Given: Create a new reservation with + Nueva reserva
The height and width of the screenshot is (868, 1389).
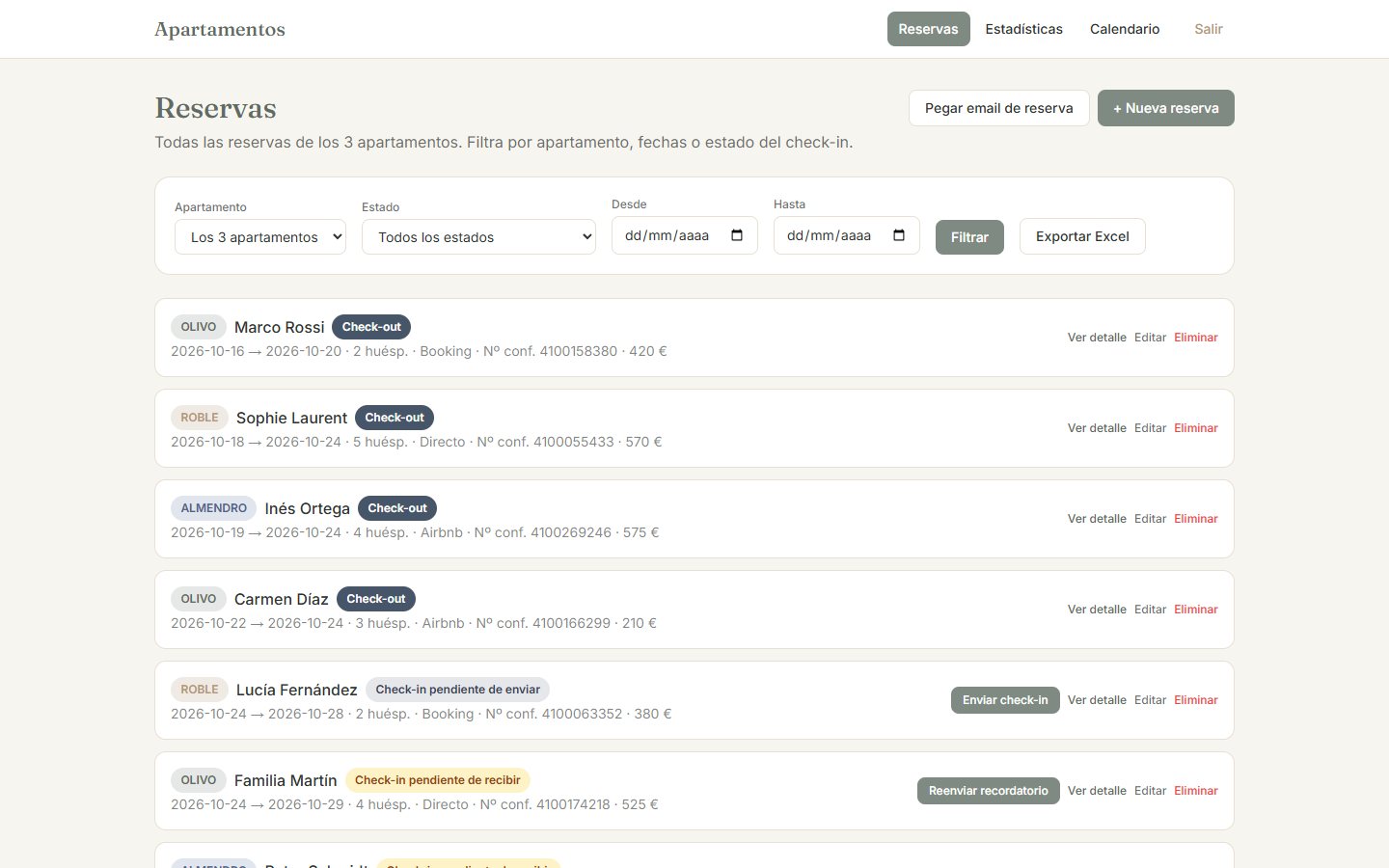Looking at the screenshot, I should (x=1166, y=108).
